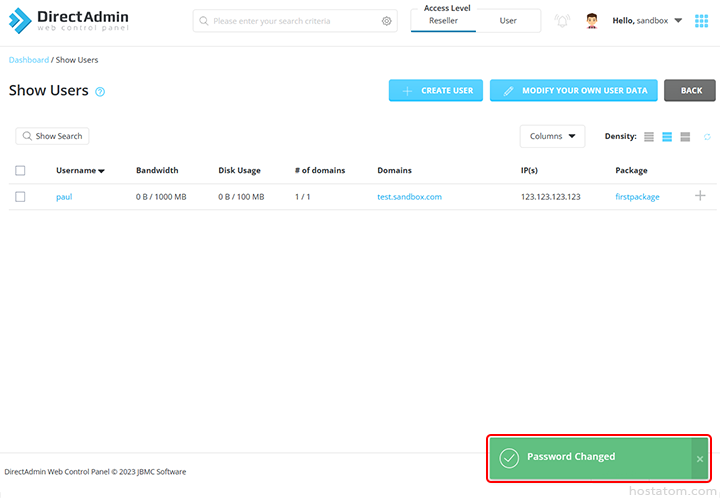
Task: Expand the Hello, sandbox user menu
Action: coord(648,21)
